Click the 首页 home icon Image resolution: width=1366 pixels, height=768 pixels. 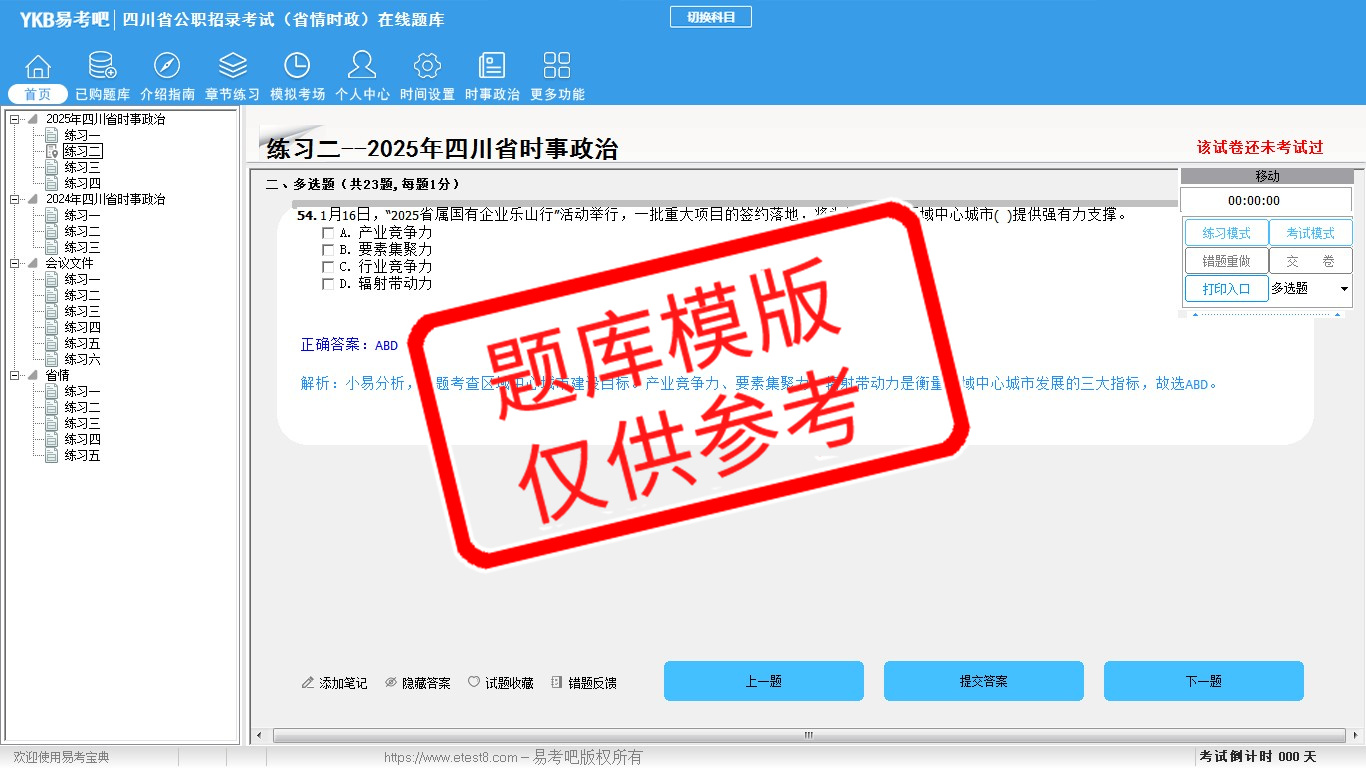coord(38,67)
